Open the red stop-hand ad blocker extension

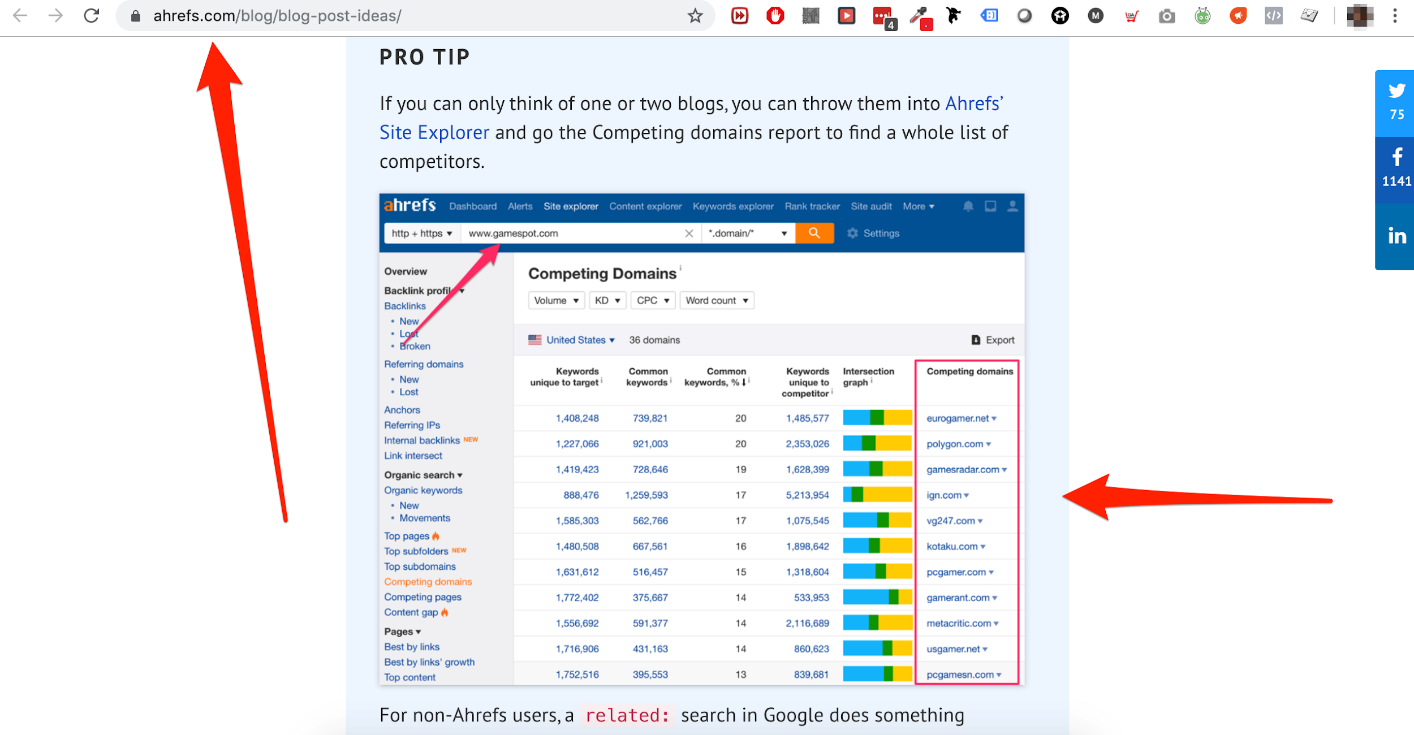(x=775, y=16)
